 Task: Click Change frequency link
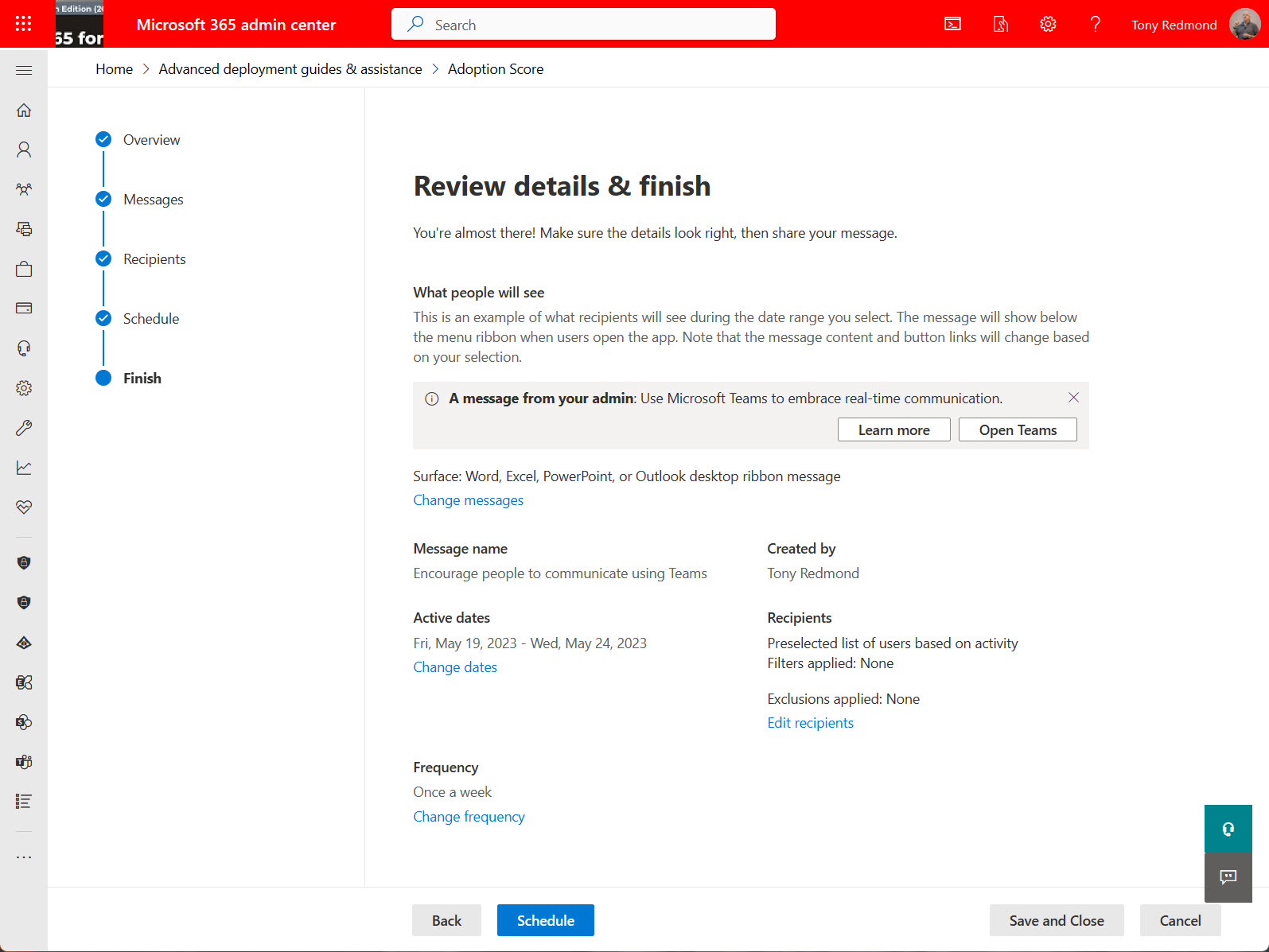click(469, 817)
